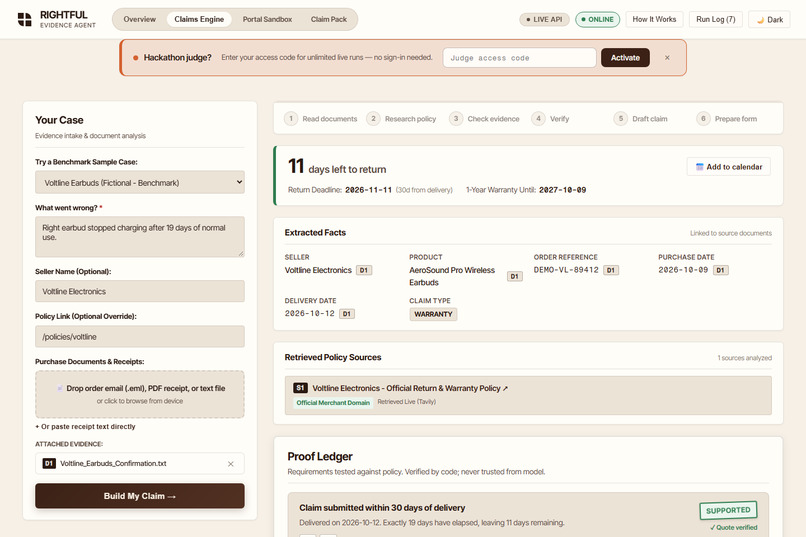Click the ONLINE status indicator

tap(597, 20)
